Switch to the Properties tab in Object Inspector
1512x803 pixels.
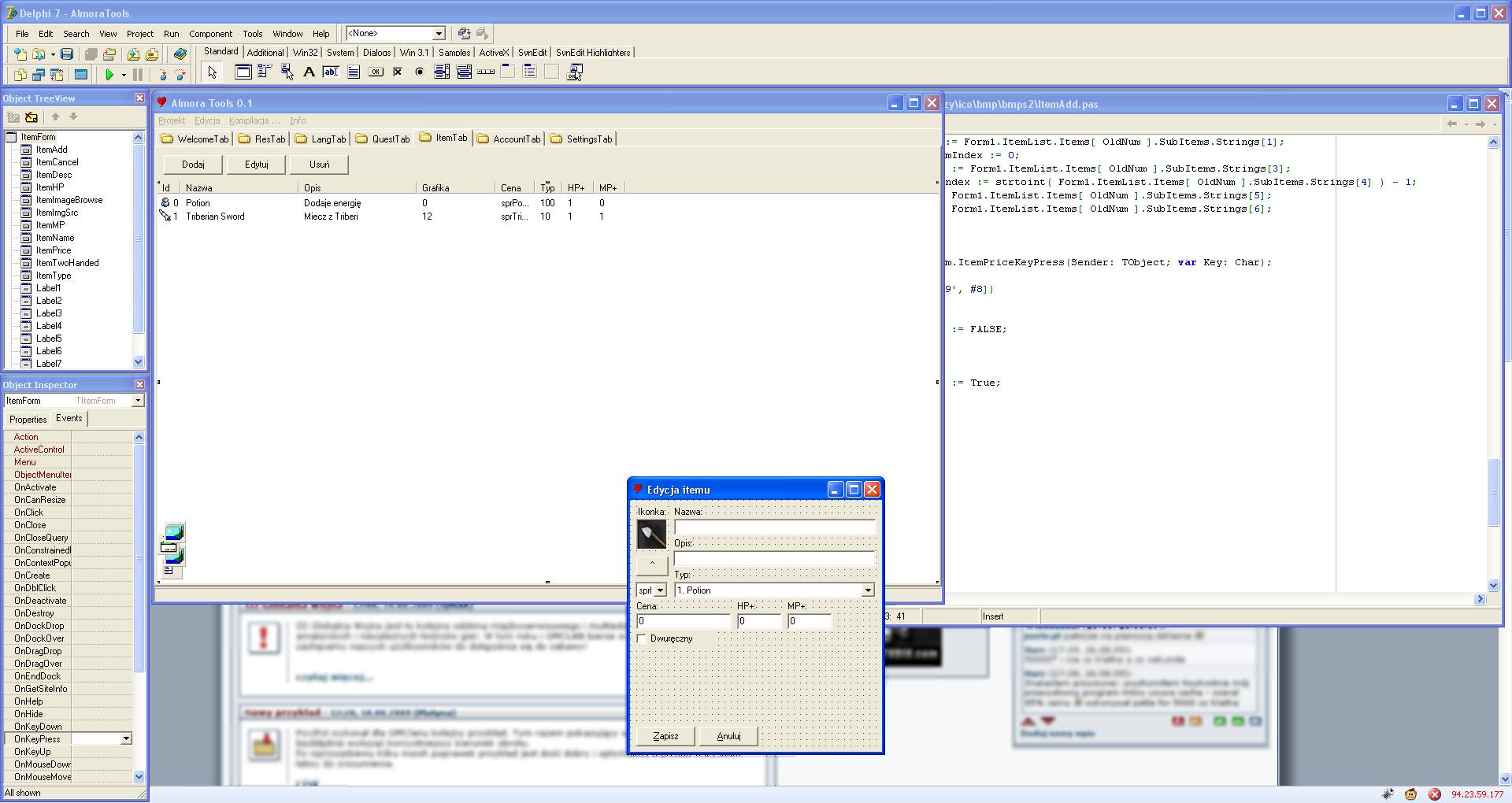pyautogui.click(x=28, y=420)
